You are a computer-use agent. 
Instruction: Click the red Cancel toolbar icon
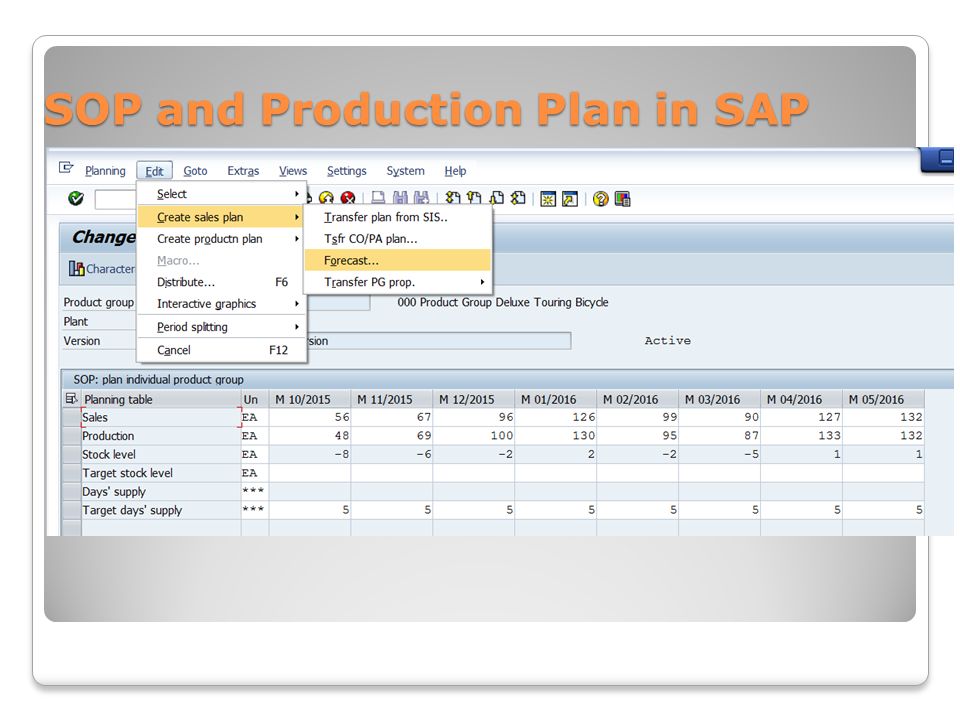click(348, 198)
